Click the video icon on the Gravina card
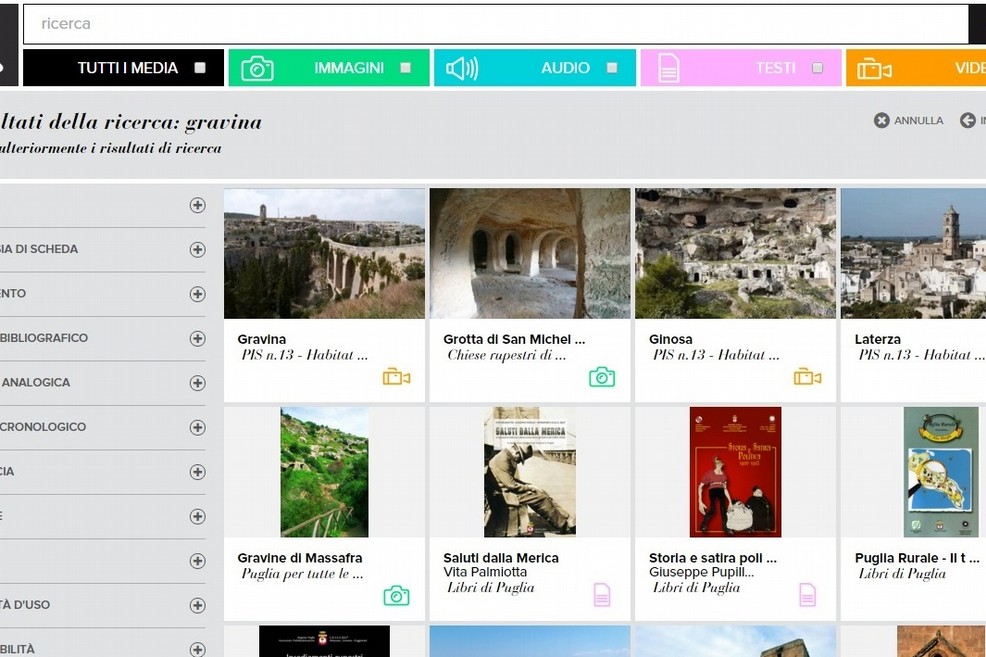This screenshot has height=657, width=986. [396, 377]
